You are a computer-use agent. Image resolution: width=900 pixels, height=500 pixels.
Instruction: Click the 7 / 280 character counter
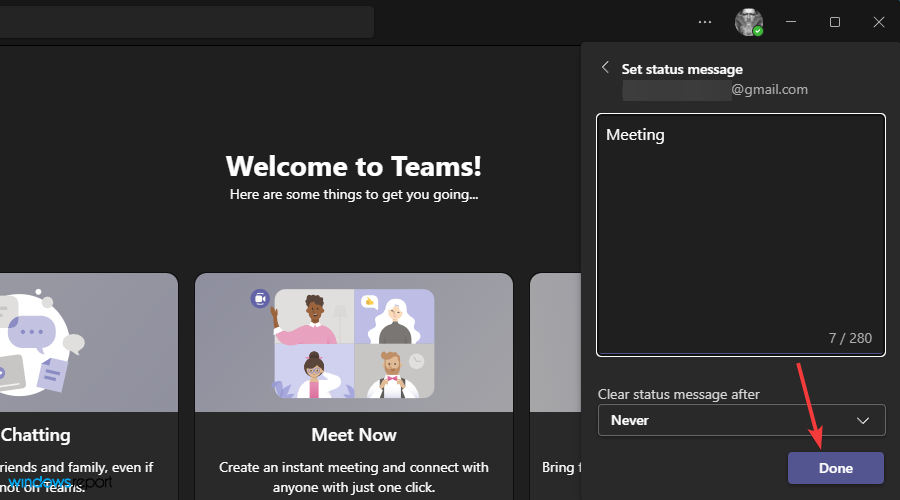[x=850, y=338]
